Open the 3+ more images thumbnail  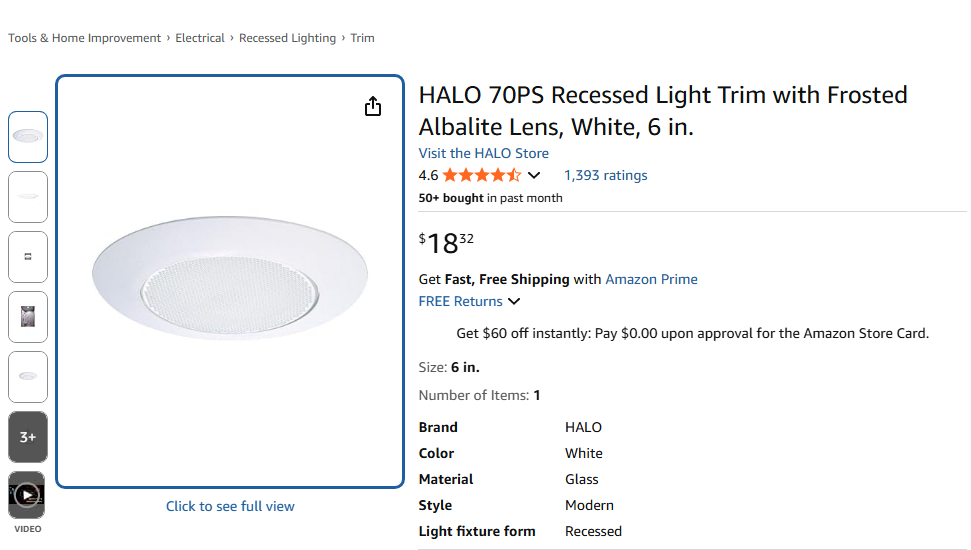28,437
